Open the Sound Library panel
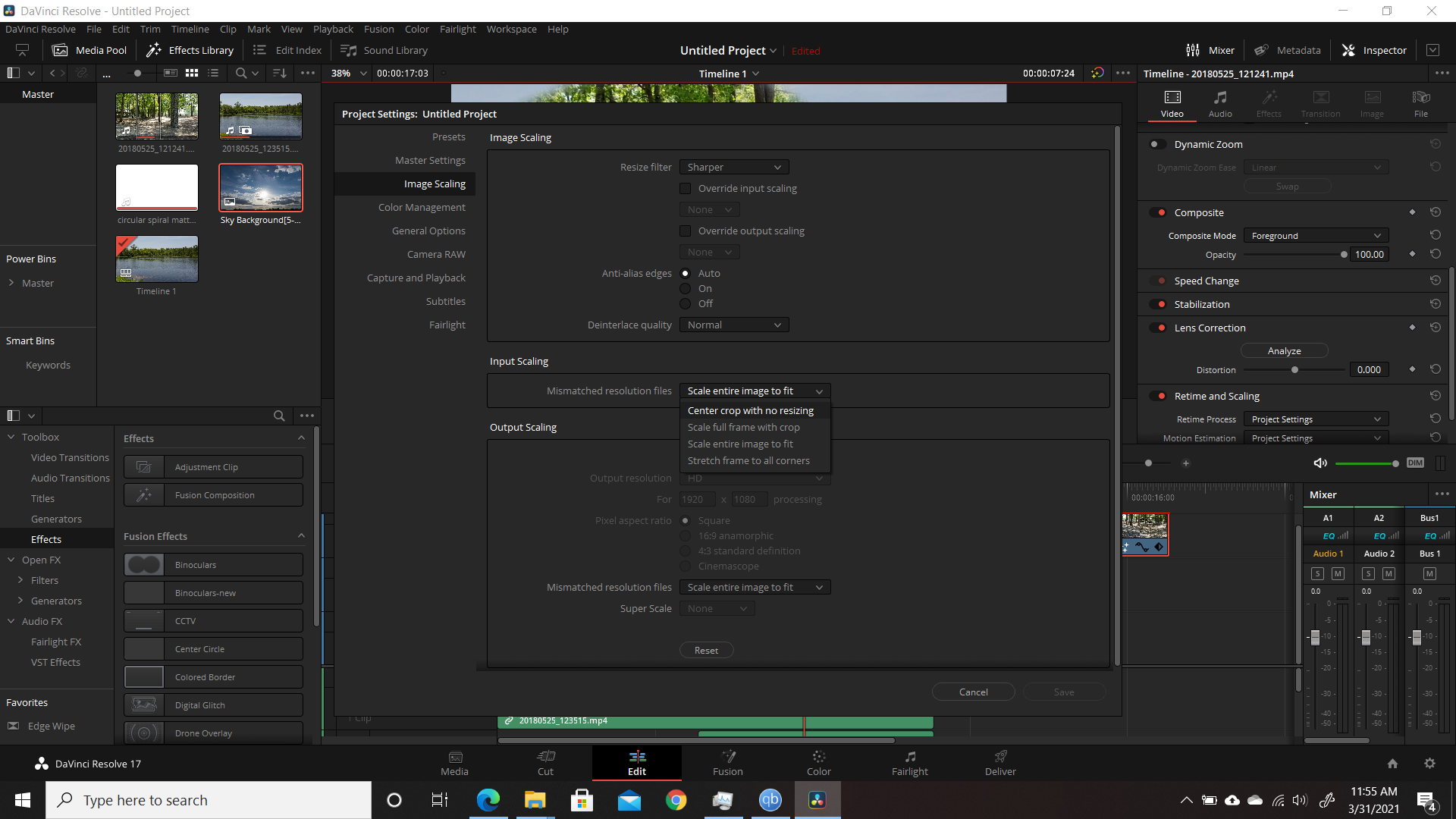The height and width of the screenshot is (819, 1456). (384, 50)
